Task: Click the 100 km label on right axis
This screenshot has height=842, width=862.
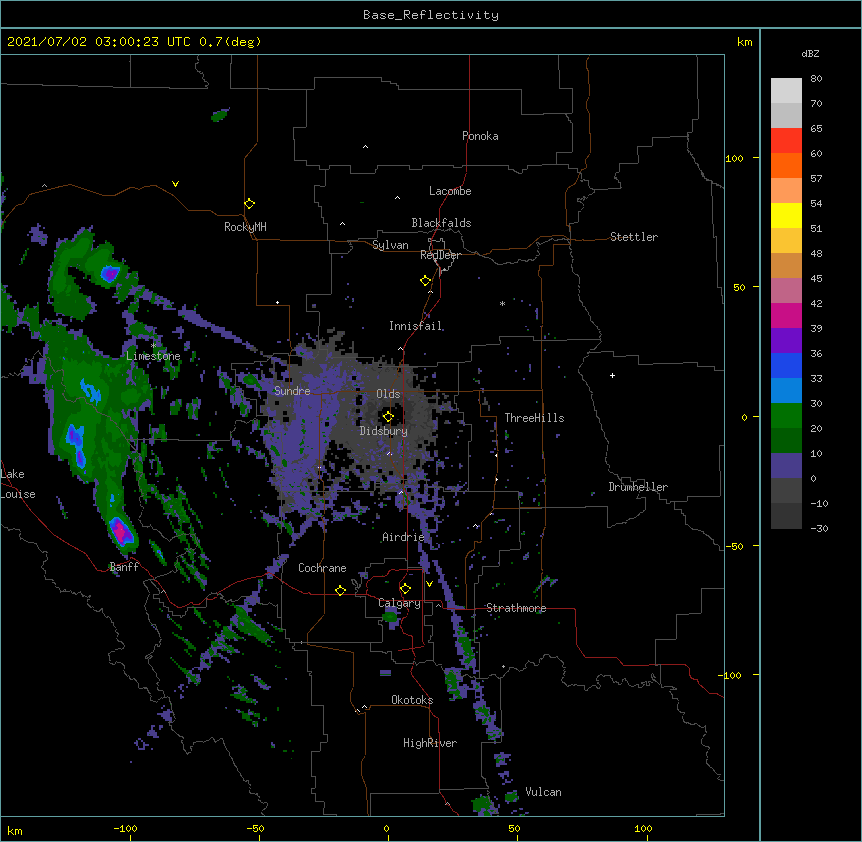Action: coord(734,158)
